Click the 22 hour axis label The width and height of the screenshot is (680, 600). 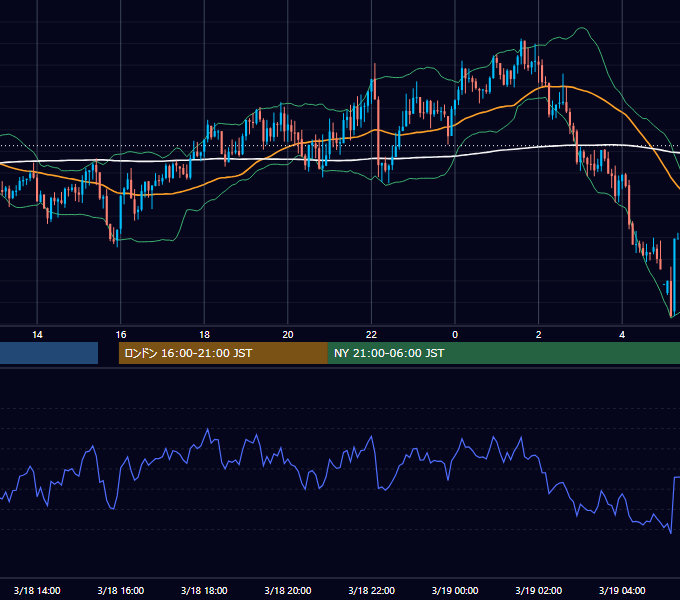[x=371, y=335]
